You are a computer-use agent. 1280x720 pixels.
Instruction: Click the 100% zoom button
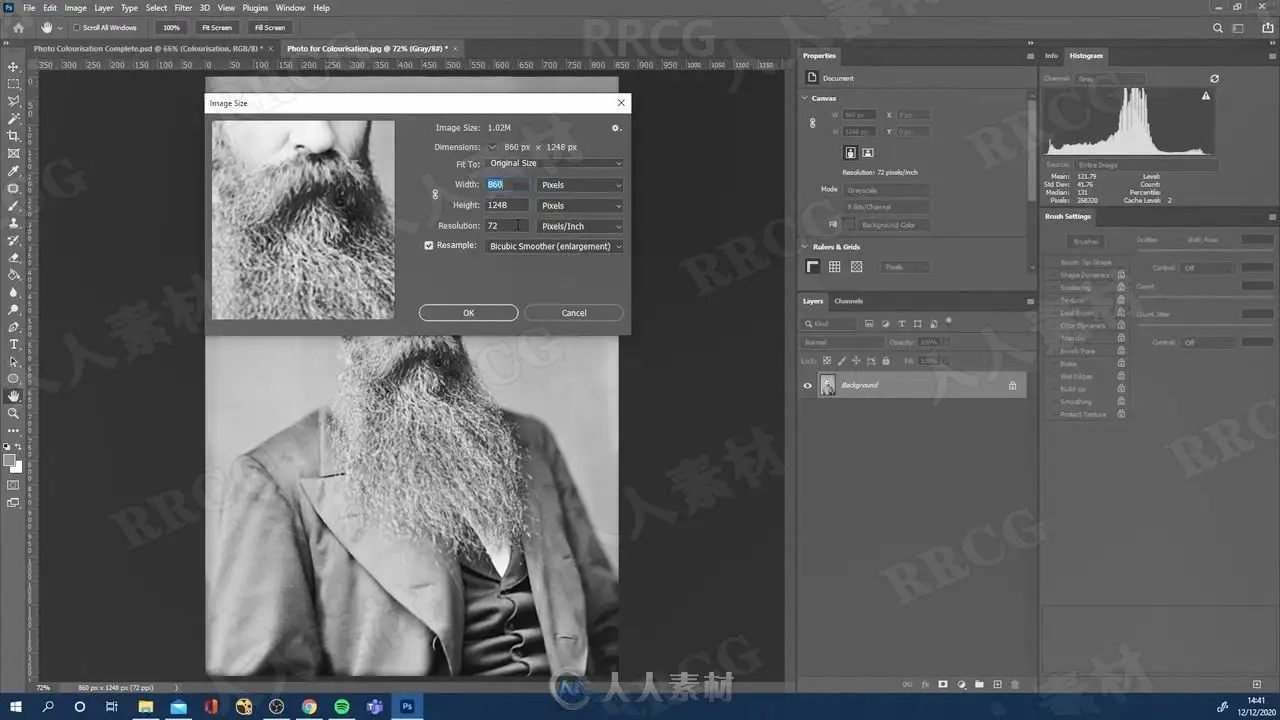[x=171, y=27]
